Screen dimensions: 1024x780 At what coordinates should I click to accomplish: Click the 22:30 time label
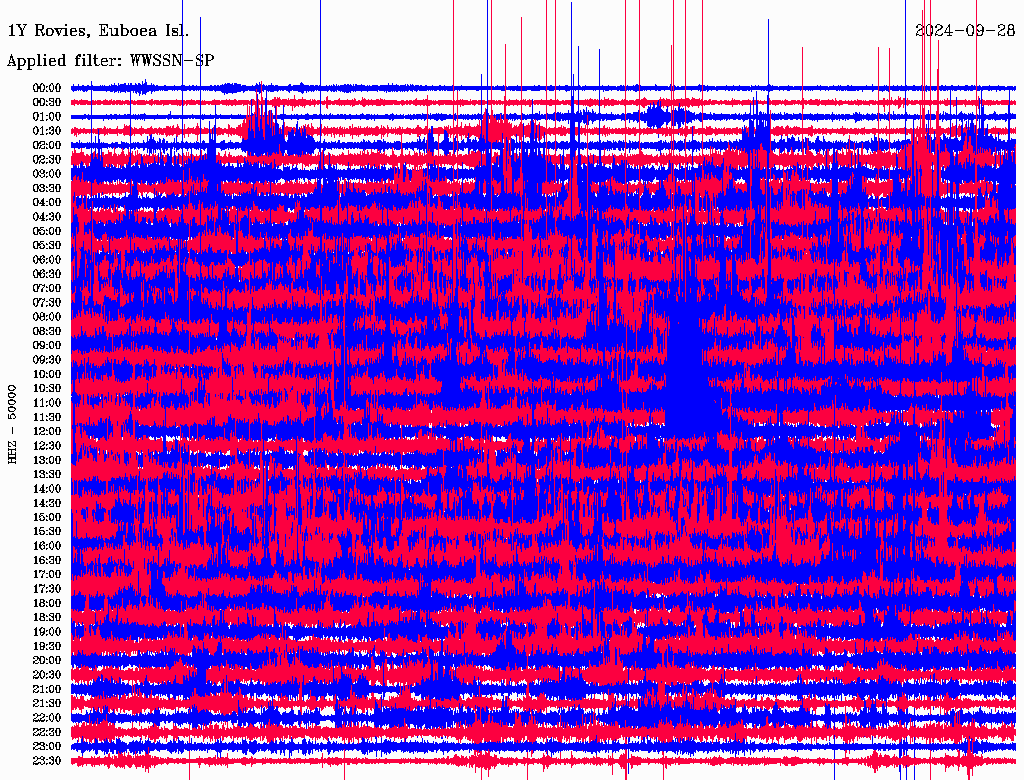tap(47, 732)
